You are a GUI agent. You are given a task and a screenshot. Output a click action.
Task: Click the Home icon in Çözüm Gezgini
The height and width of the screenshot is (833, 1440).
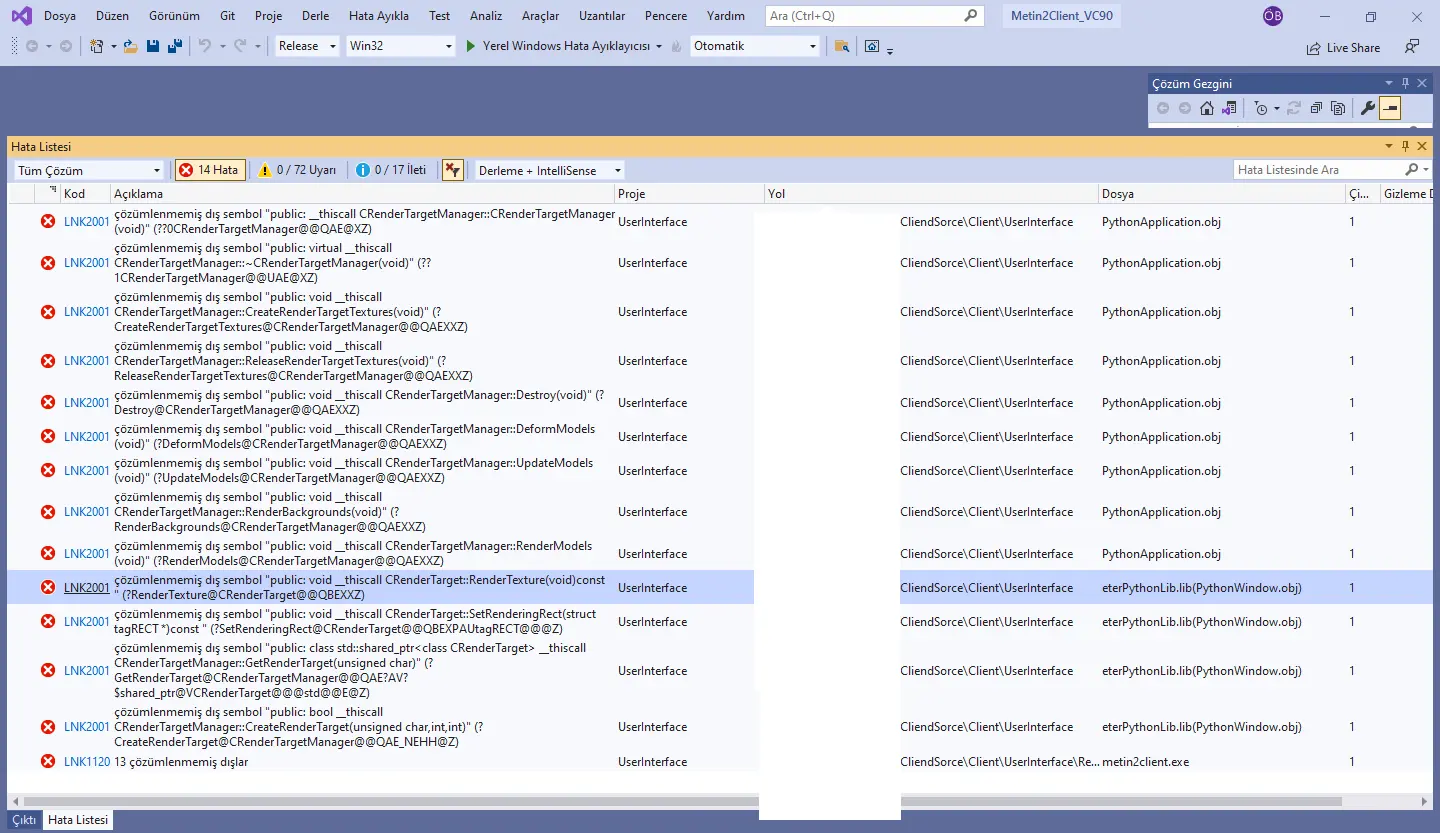[1207, 108]
